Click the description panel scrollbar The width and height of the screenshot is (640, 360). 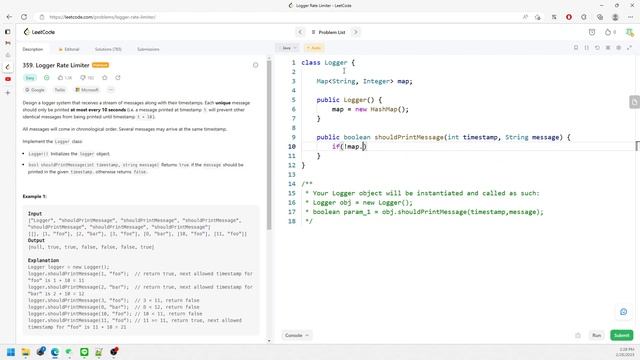pyautogui.click(x=269, y=145)
